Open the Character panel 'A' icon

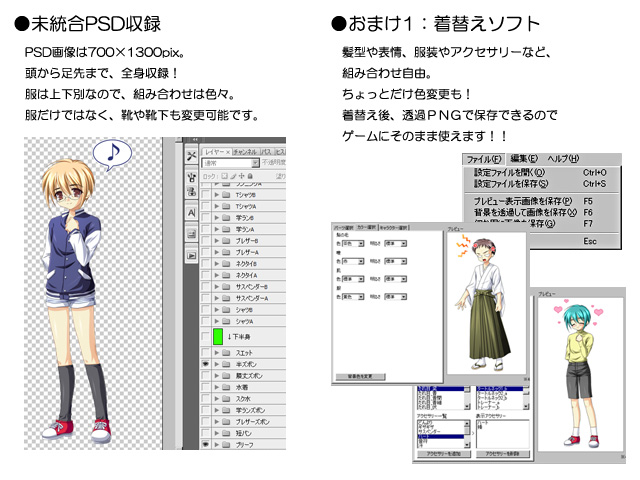coord(191,213)
